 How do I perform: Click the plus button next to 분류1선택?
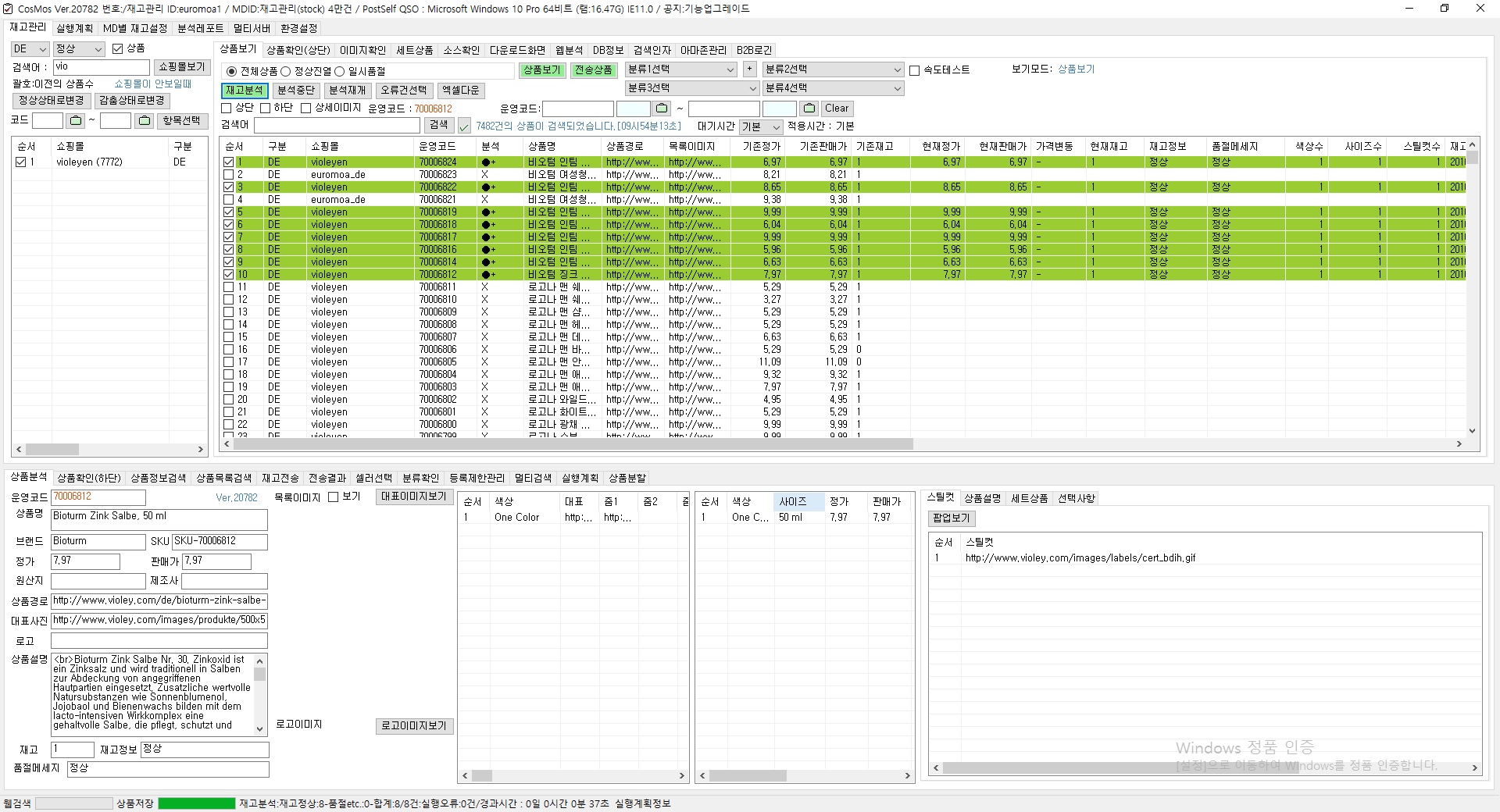749,69
